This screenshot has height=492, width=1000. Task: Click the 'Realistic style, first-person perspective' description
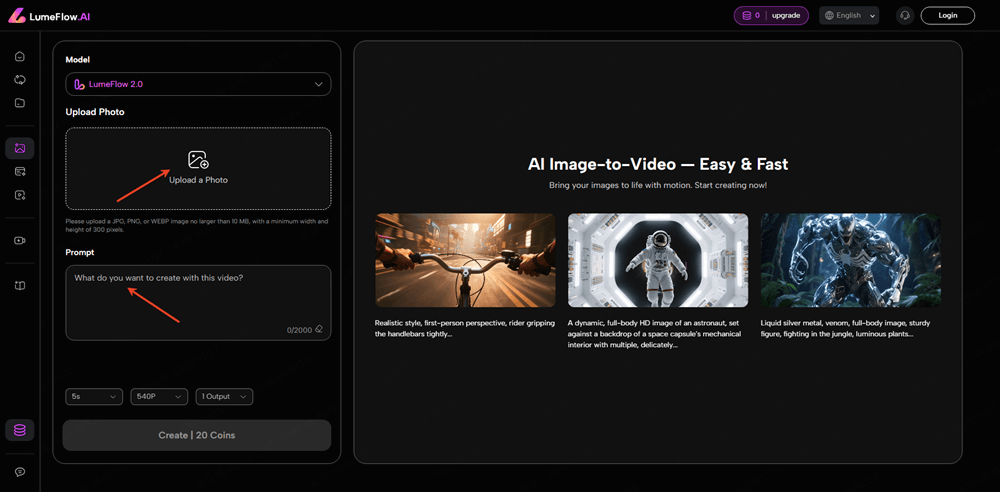tap(464, 328)
